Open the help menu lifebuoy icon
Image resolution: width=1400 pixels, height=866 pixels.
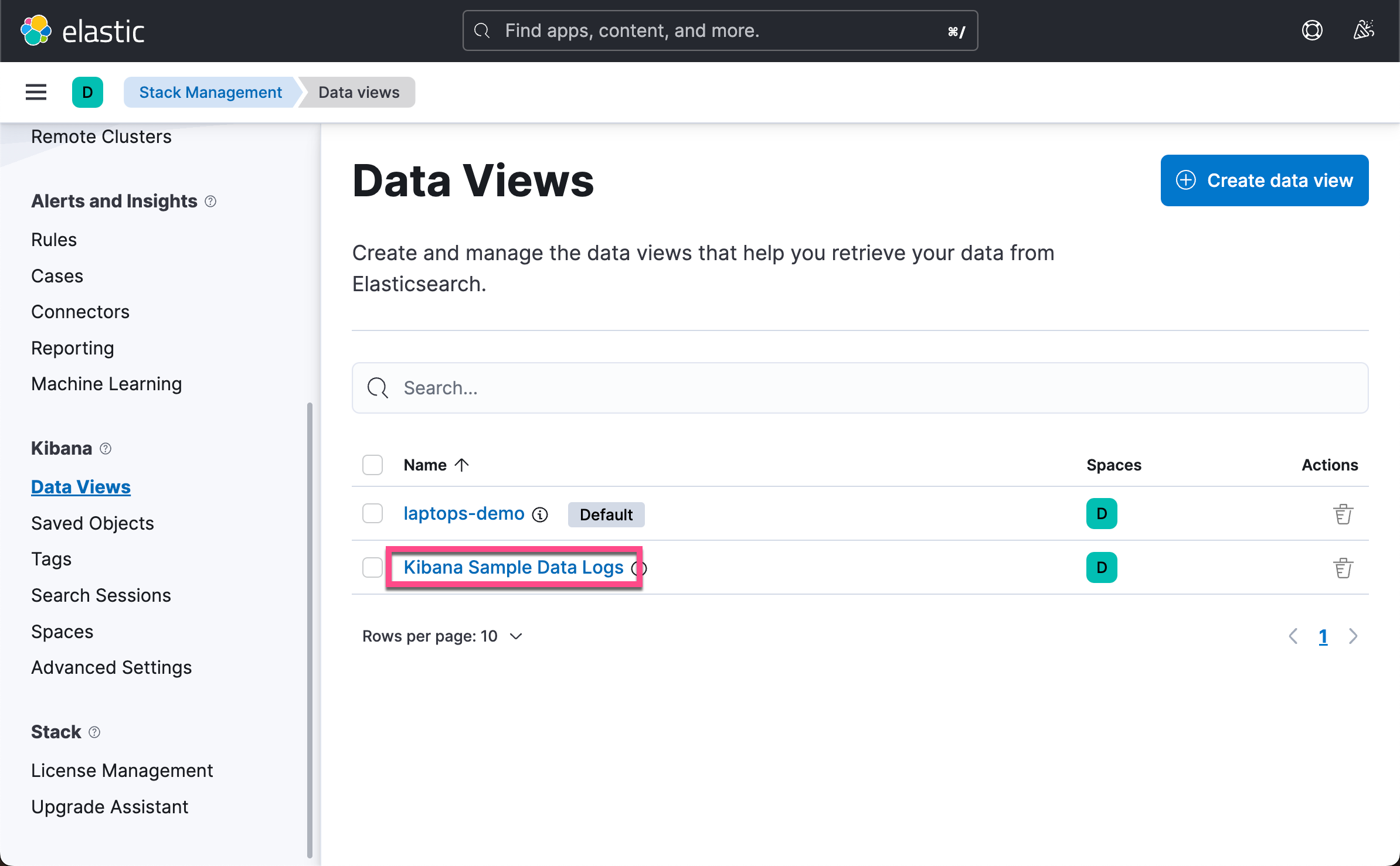click(1311, 30)
